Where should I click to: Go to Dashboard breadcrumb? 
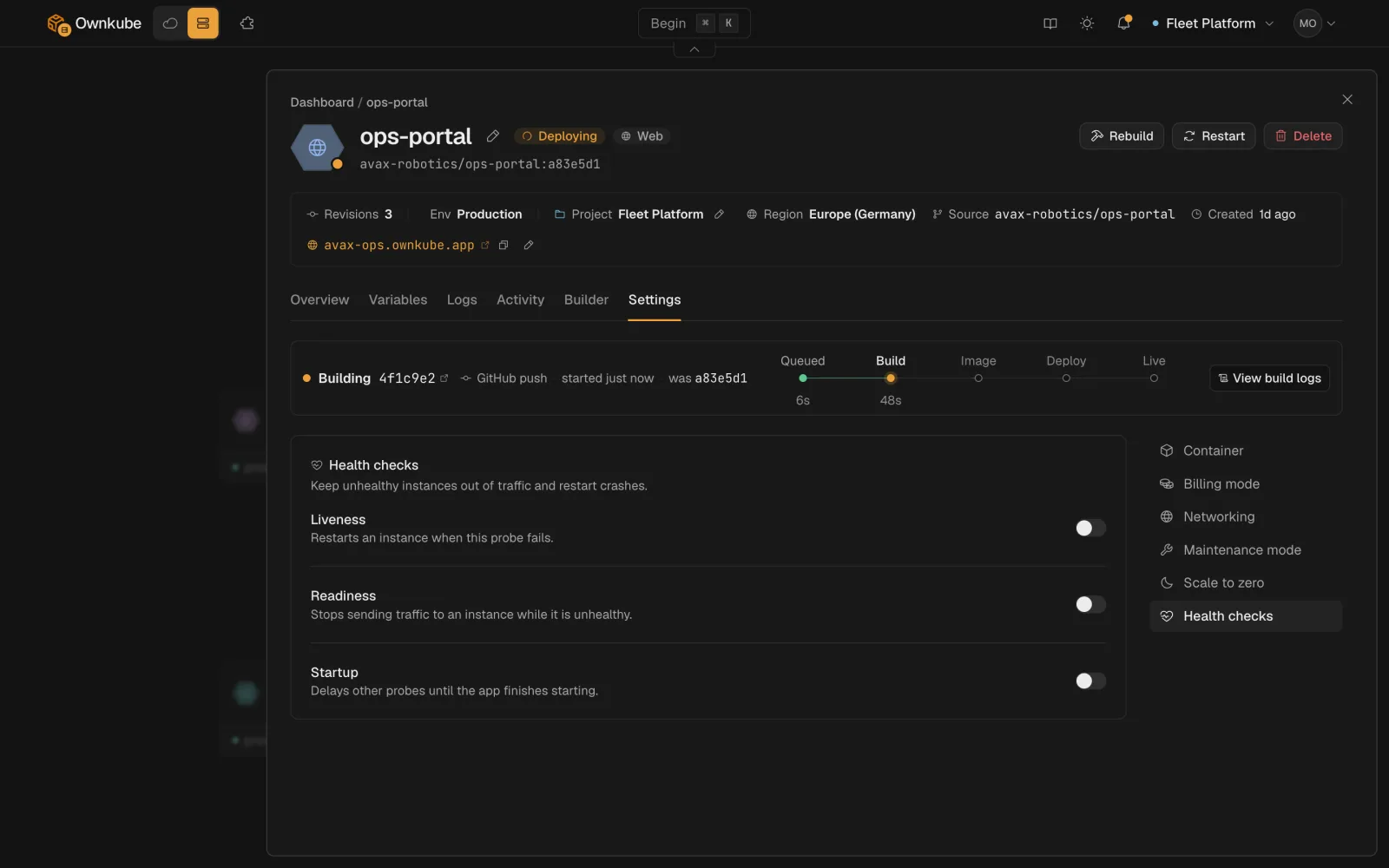[x=322, y=102]
